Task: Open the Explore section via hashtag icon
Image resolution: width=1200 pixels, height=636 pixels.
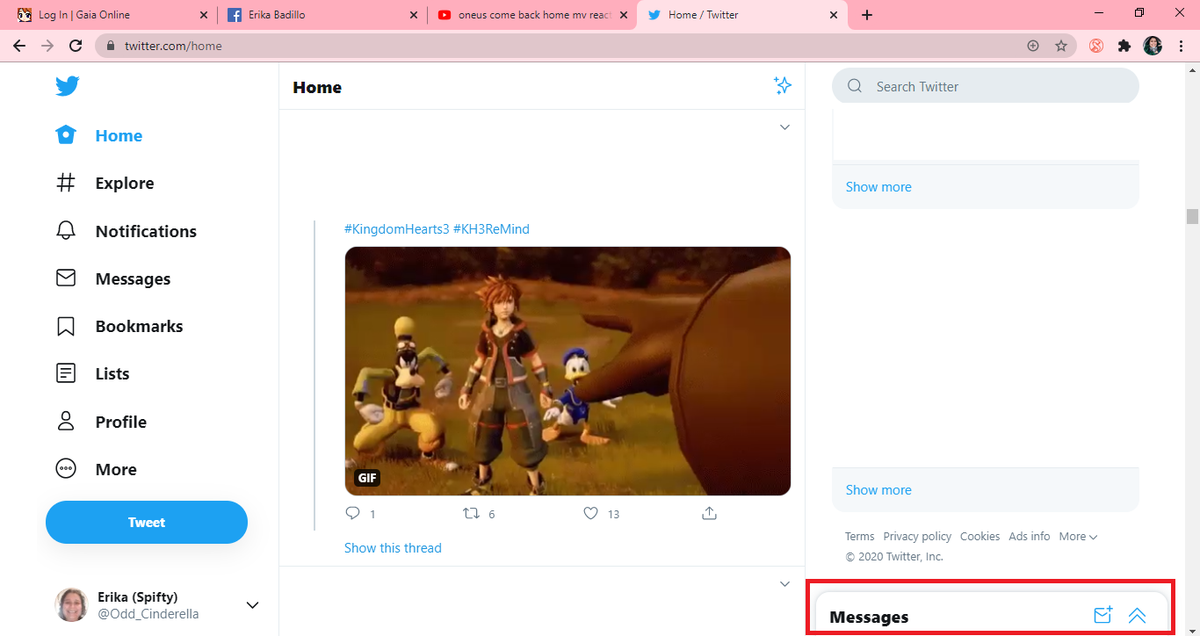Action: [65, 183]
